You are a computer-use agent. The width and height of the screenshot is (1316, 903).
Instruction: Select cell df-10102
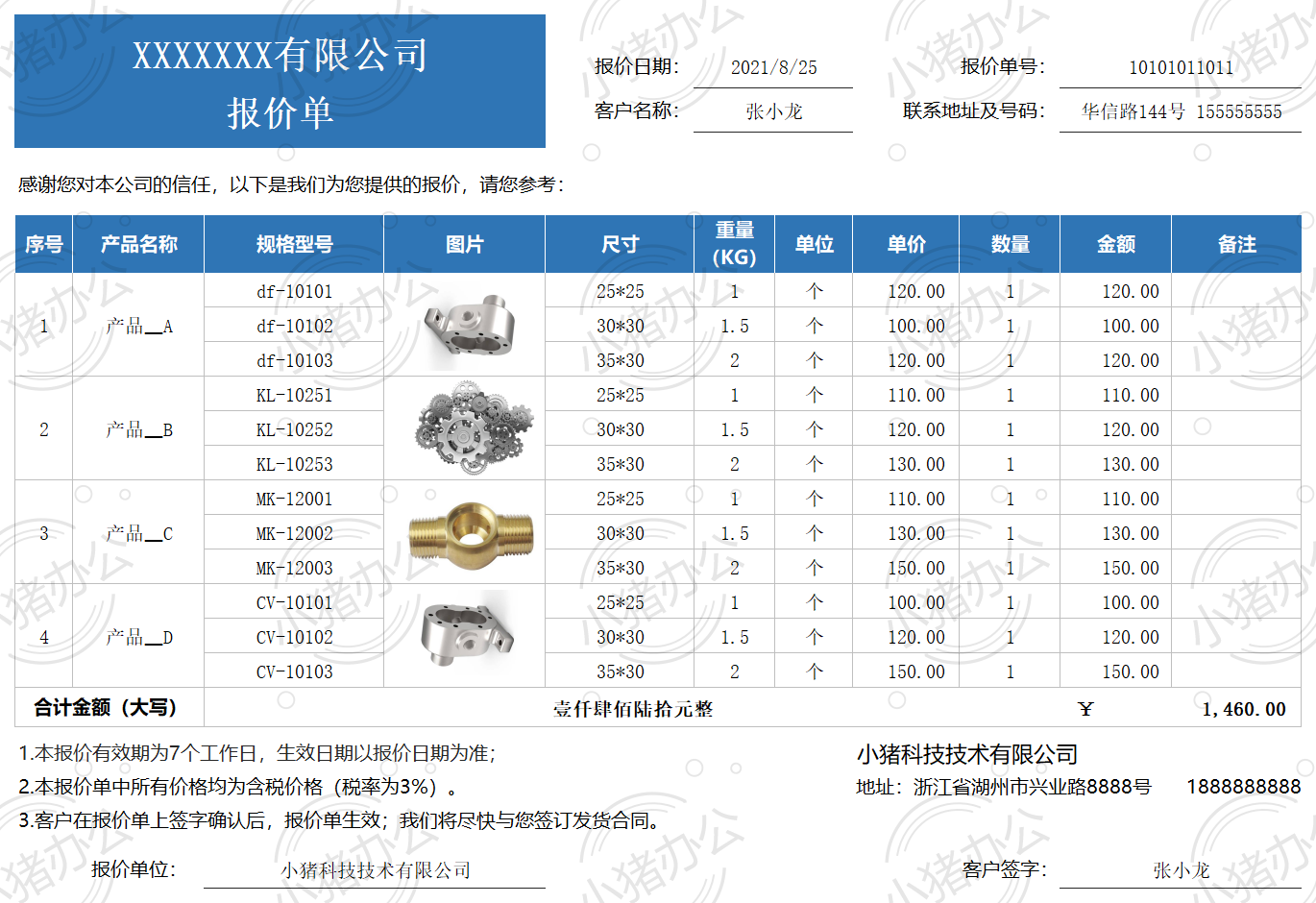295,326
